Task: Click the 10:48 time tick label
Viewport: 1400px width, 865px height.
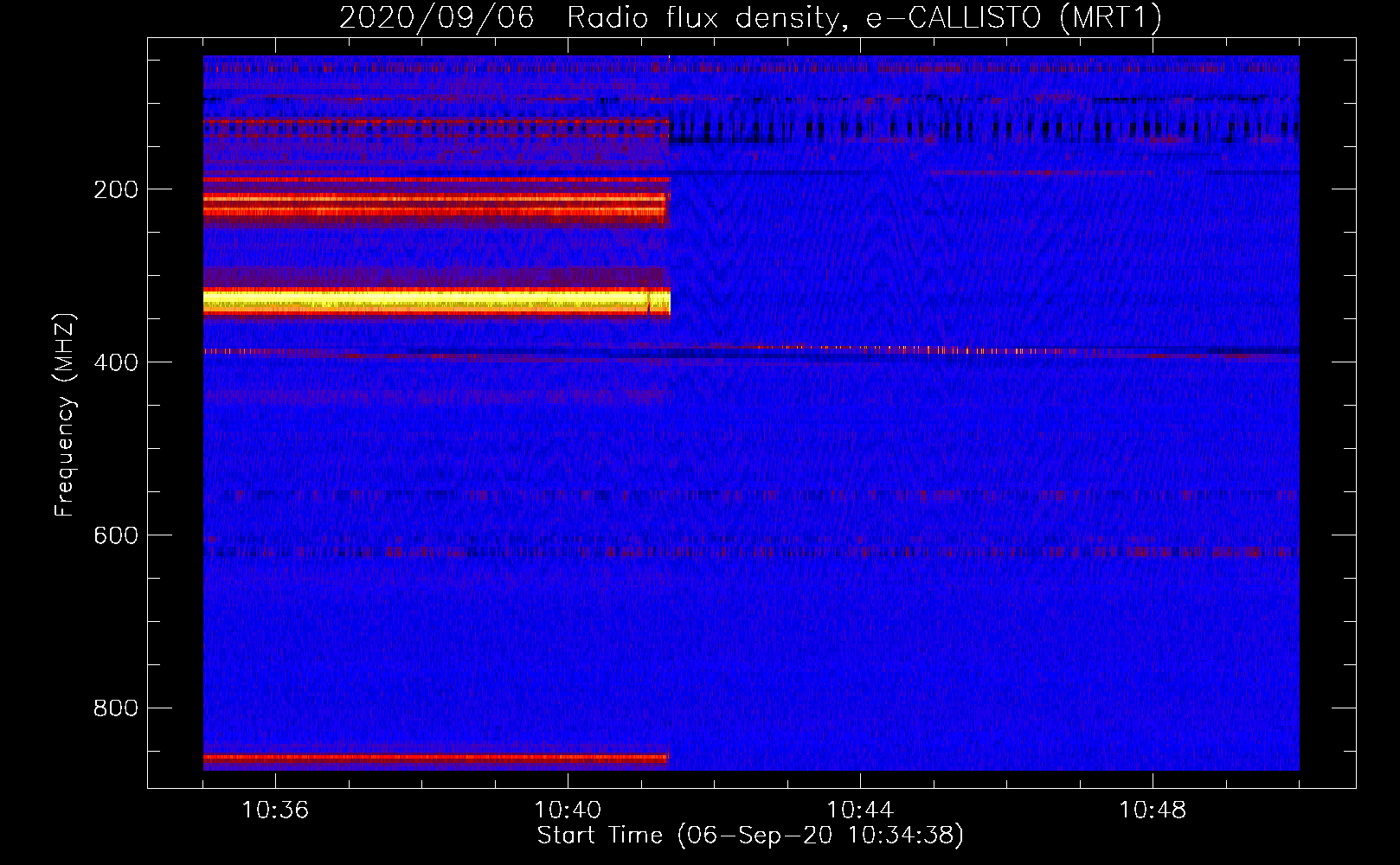Action: click(1153, 811)
